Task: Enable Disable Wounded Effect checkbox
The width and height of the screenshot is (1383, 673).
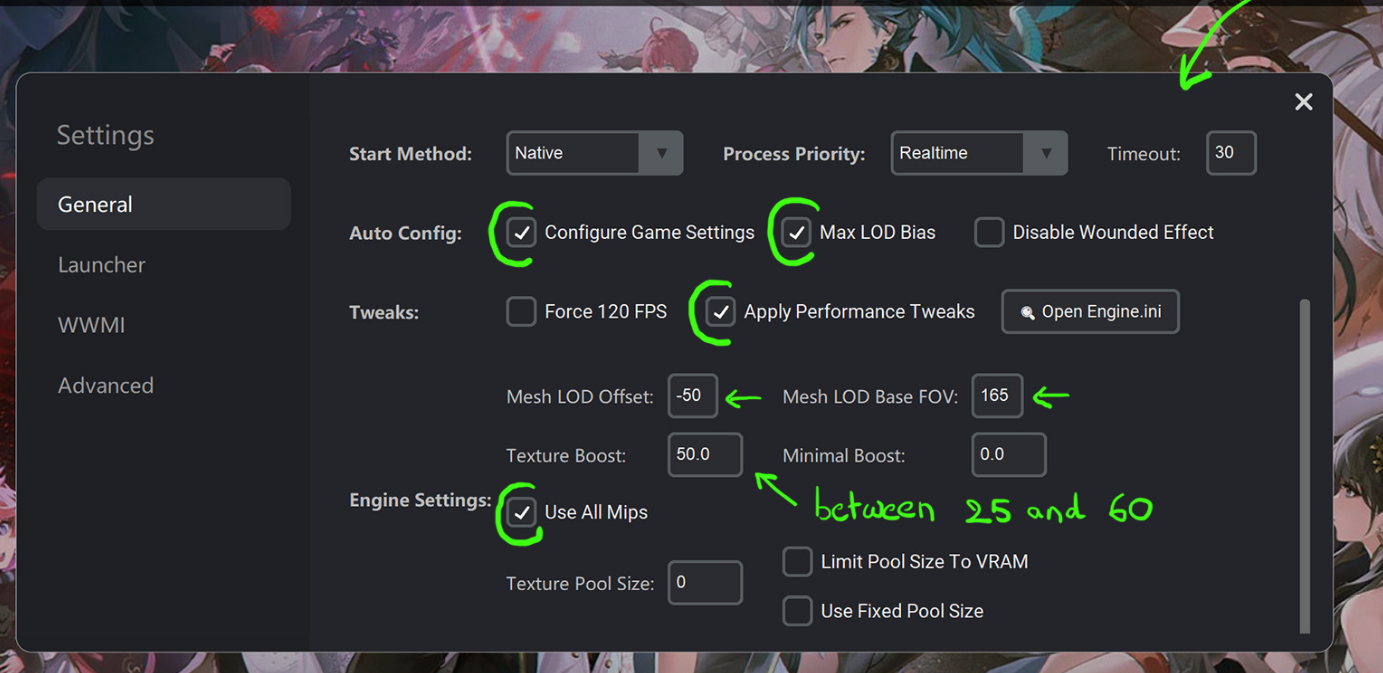Action: pyautogui.click(x=989, y=233)
